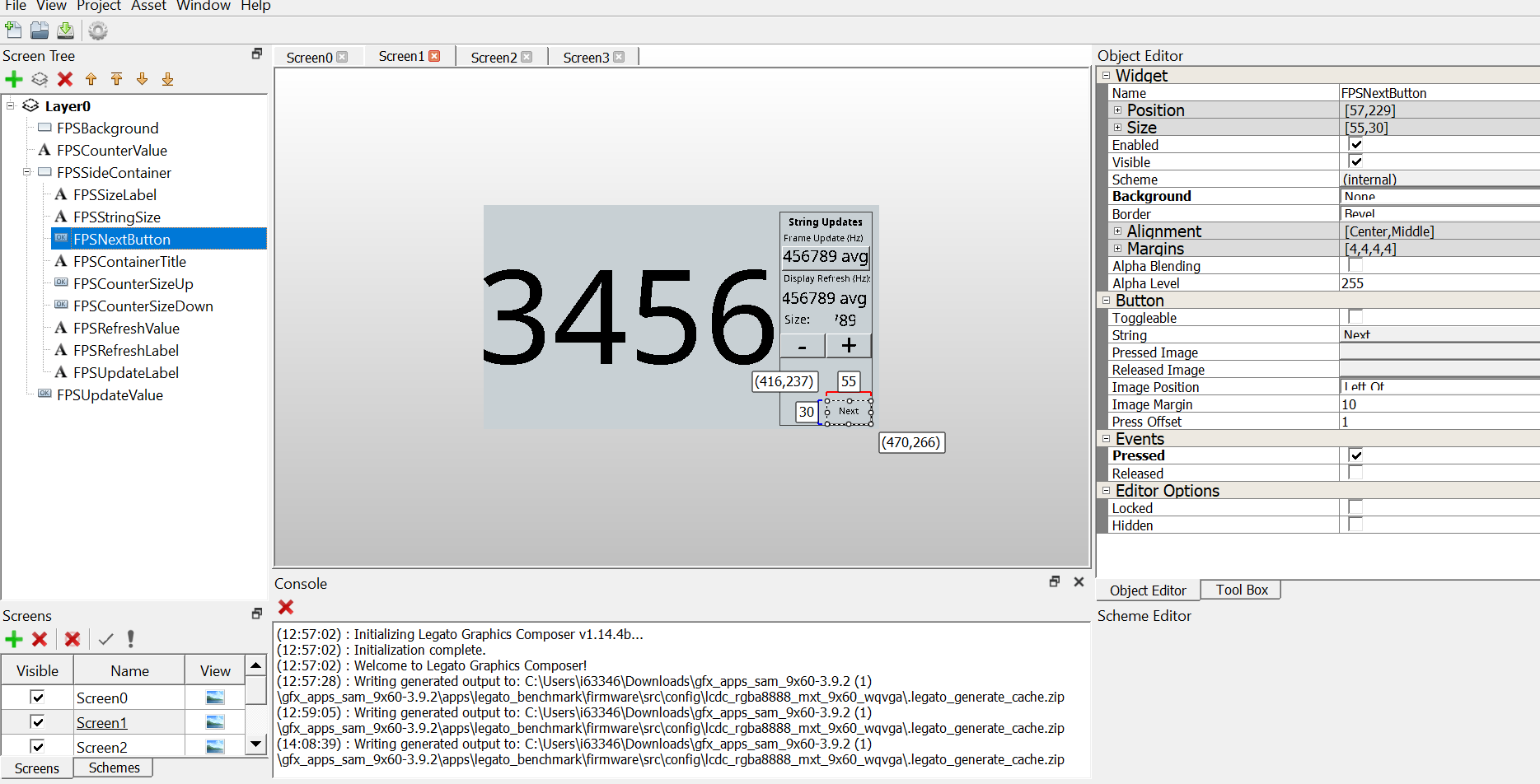
Task: Click the plus button on canvas
Action: [849, 346]
